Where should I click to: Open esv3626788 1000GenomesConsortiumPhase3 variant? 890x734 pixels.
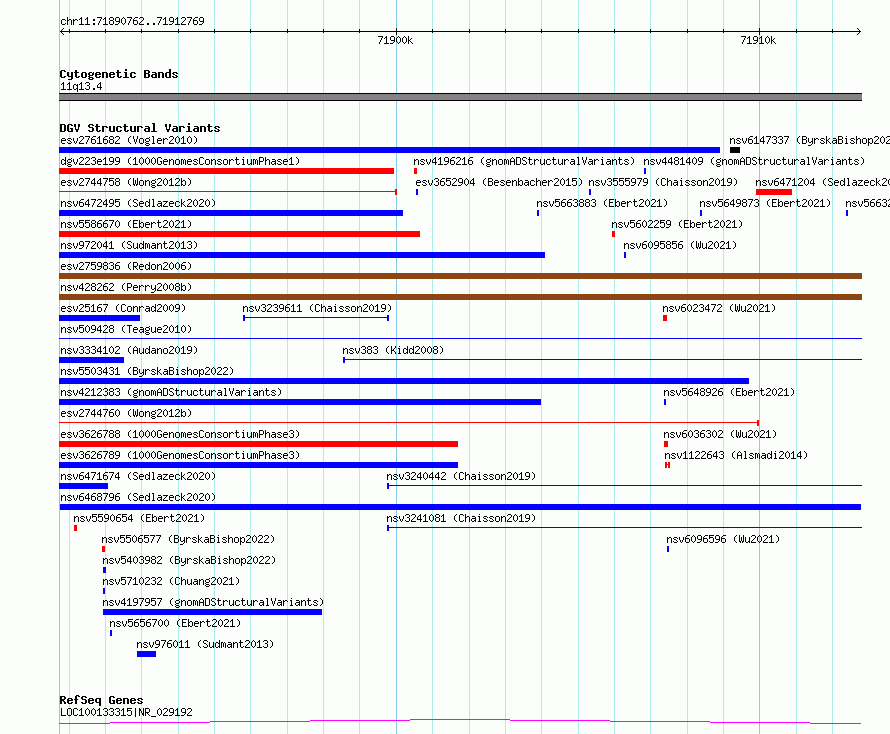[180, 434]
